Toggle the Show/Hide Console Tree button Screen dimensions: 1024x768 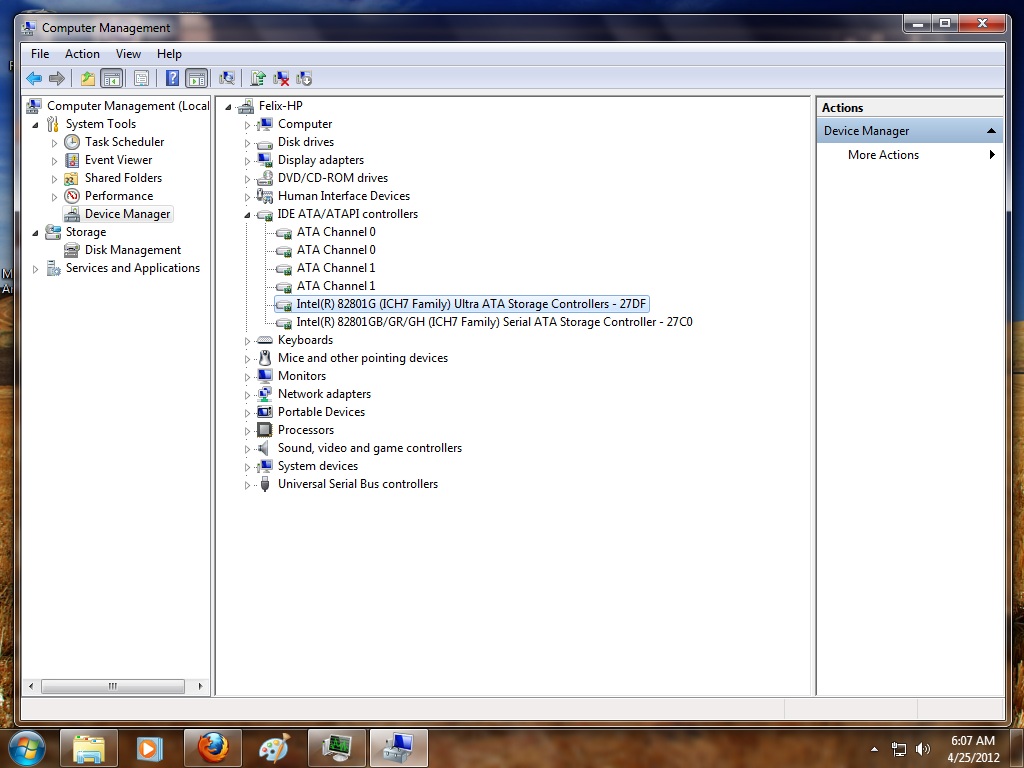coord(112,79)
